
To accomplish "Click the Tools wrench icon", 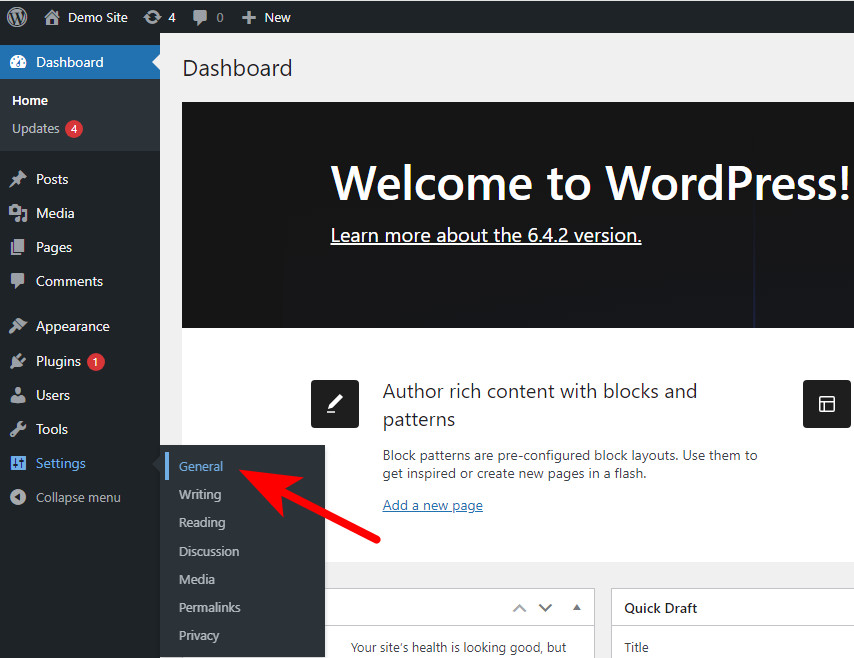I will coord(22,429).
